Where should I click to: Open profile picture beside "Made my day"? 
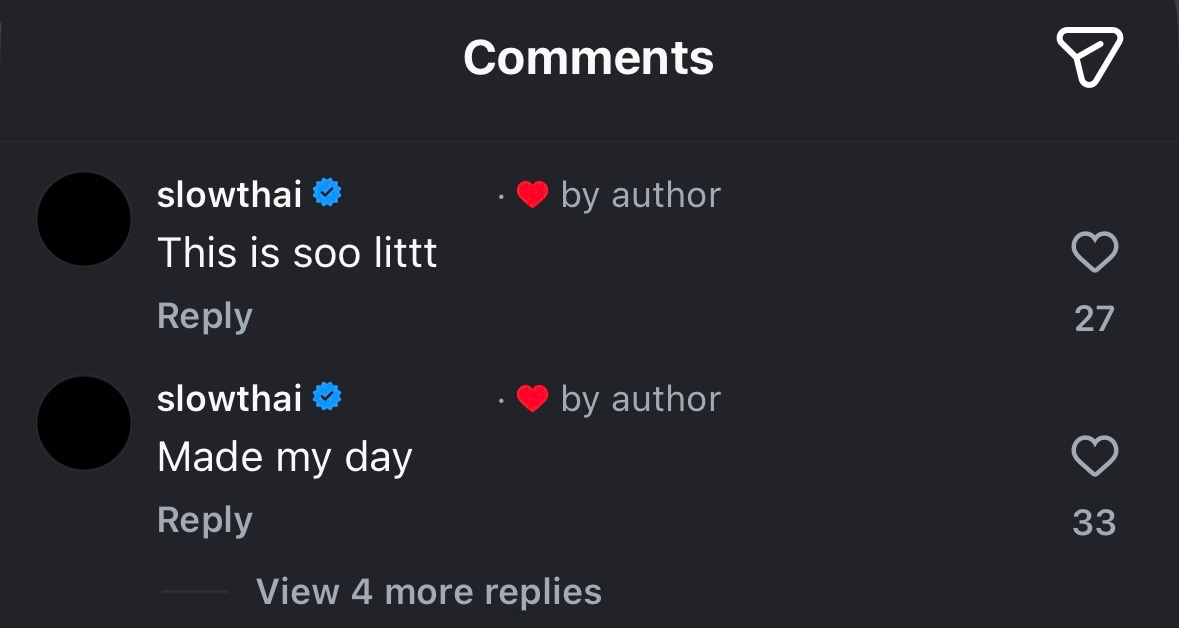(x=84, y=423)
